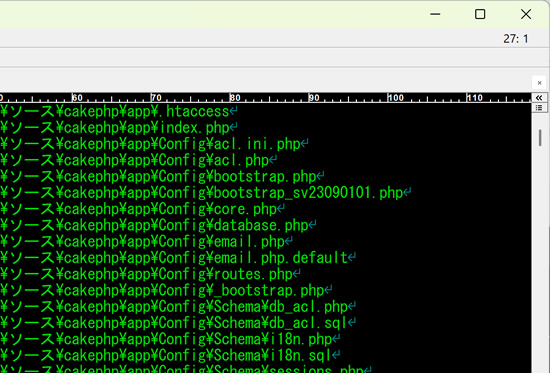Click the double-chevron collapse button beside the ruler

539,98
